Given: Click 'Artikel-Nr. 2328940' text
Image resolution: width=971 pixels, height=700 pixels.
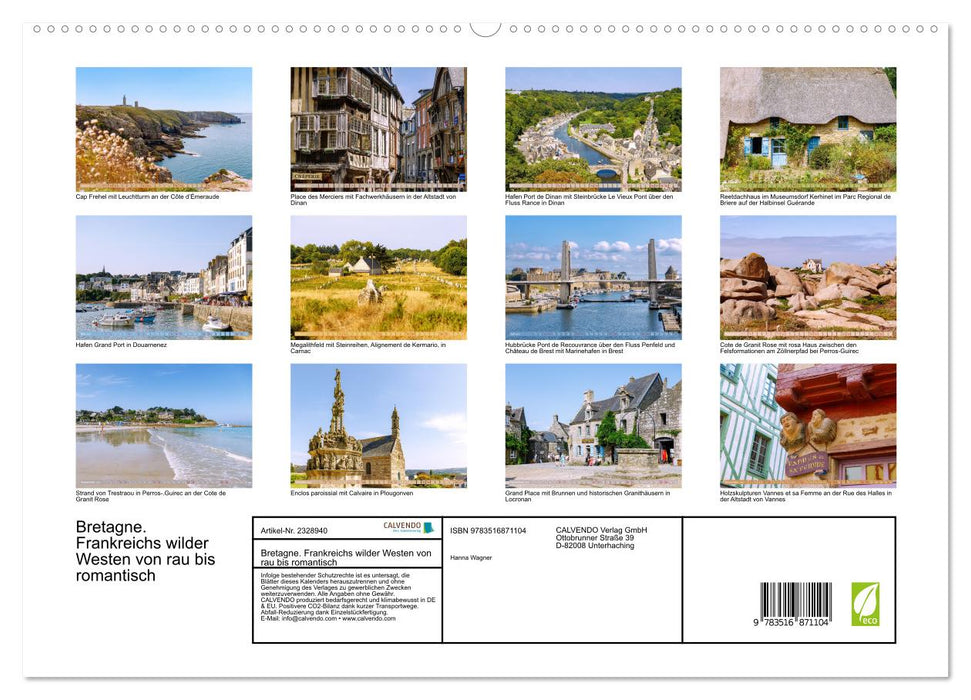Looking at the screenshot, I should pyautogui.click(x=294, y=531).
